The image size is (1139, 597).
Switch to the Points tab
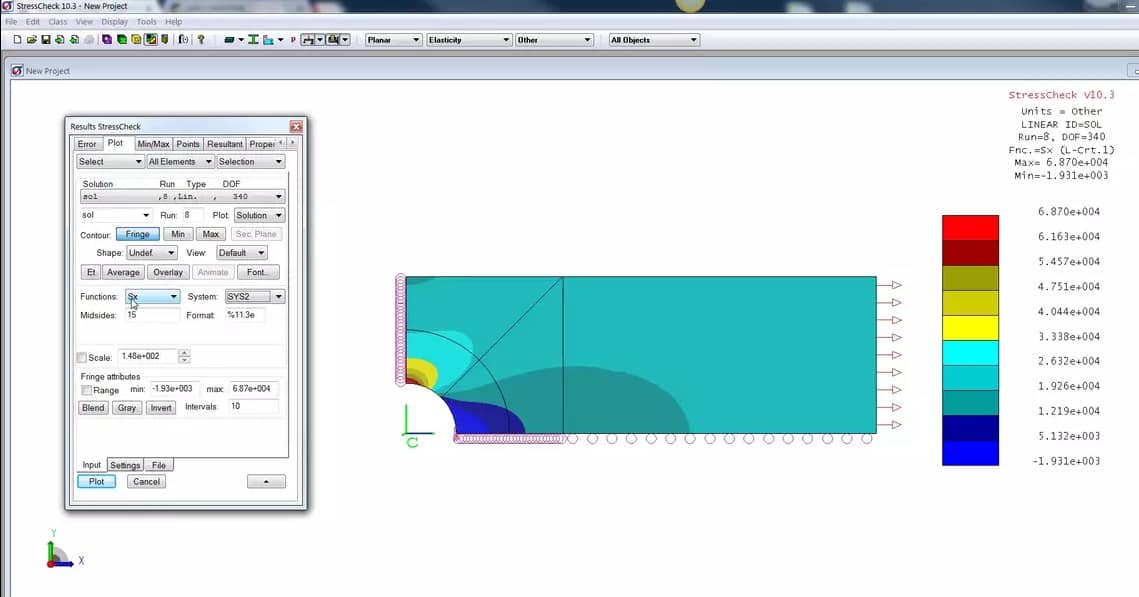point(187,144)
